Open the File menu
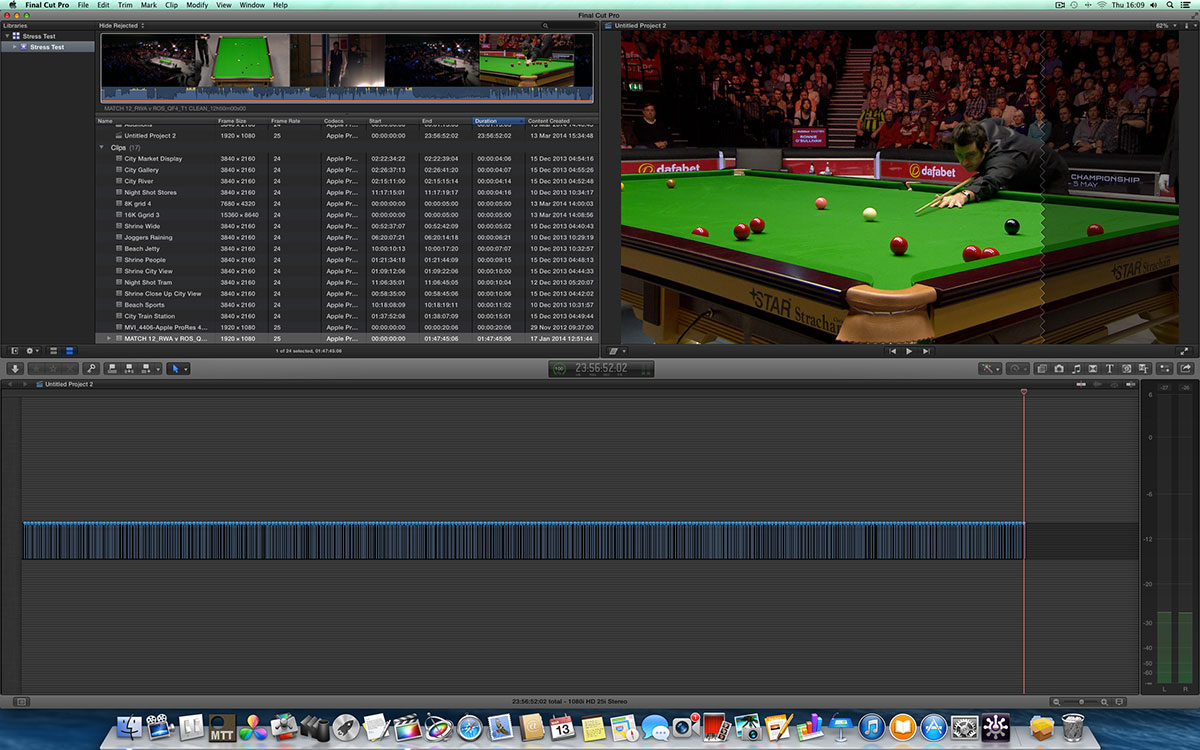This screenshot has height=750, width=1200. 83,5
